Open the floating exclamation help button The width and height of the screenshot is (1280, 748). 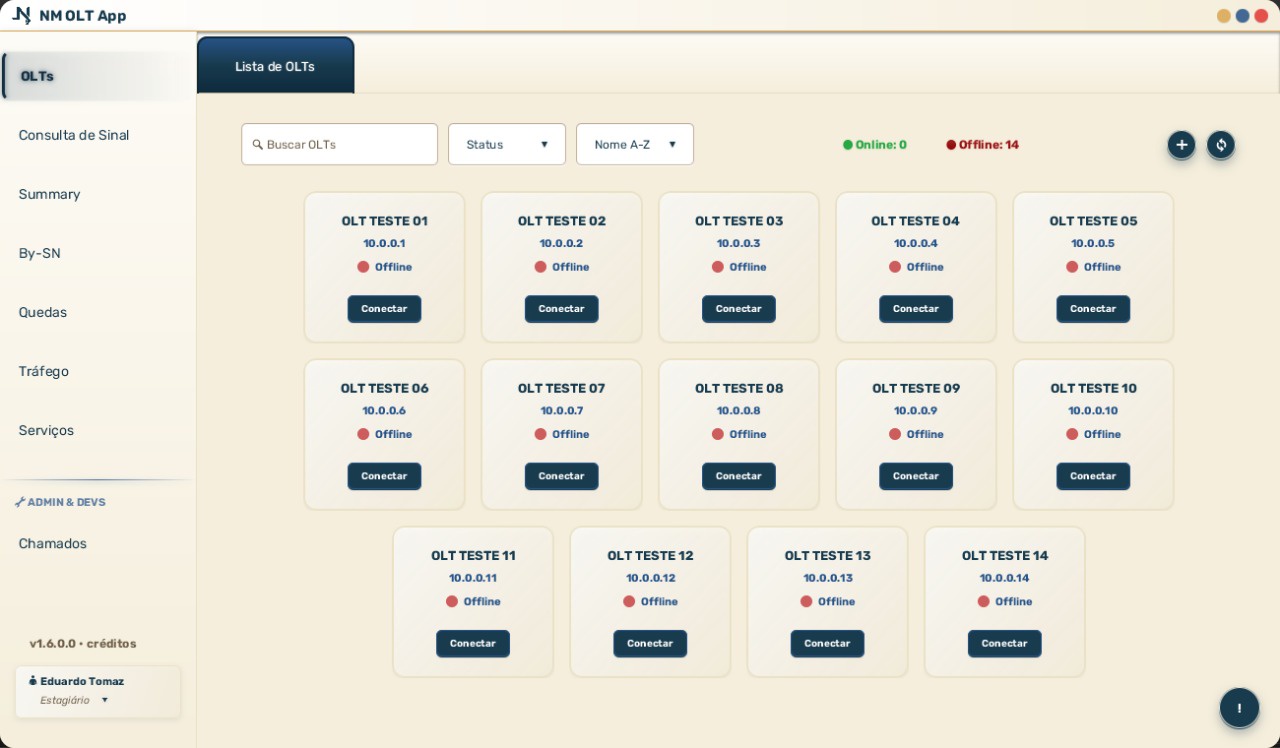pos(1239,708)
